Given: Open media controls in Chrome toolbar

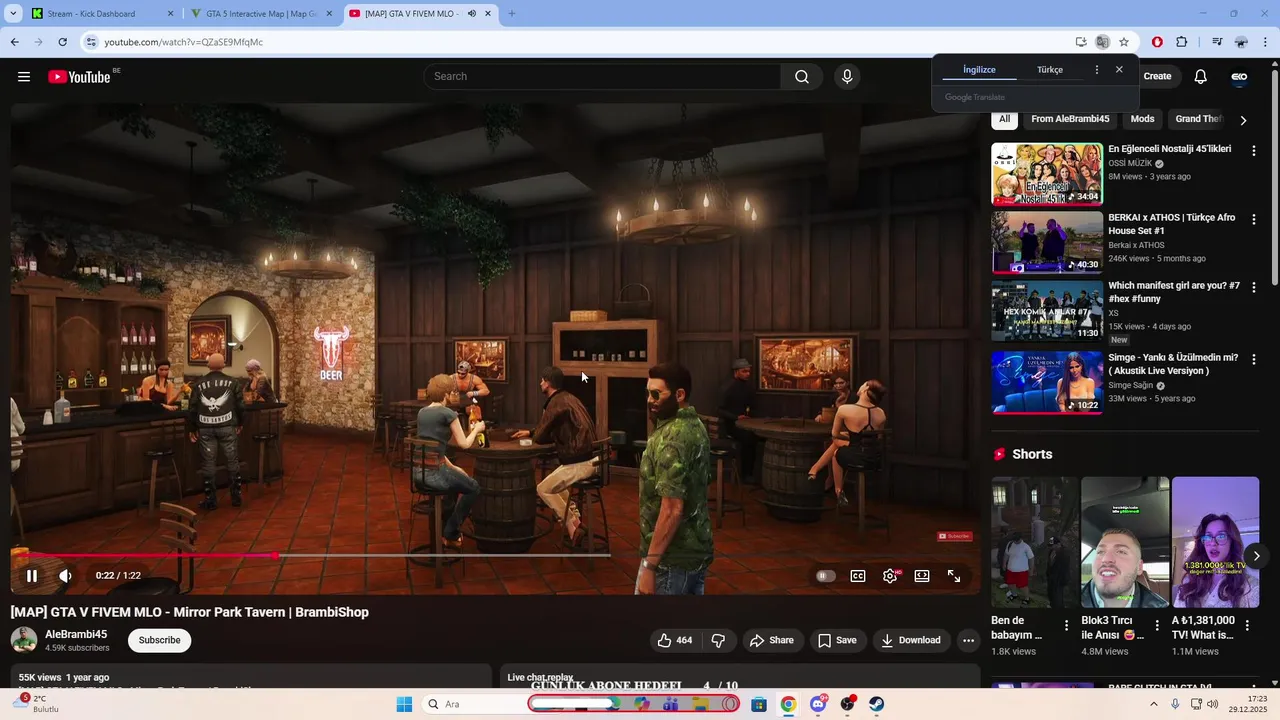Looking at the screenshot, I should coord(1217,42).
